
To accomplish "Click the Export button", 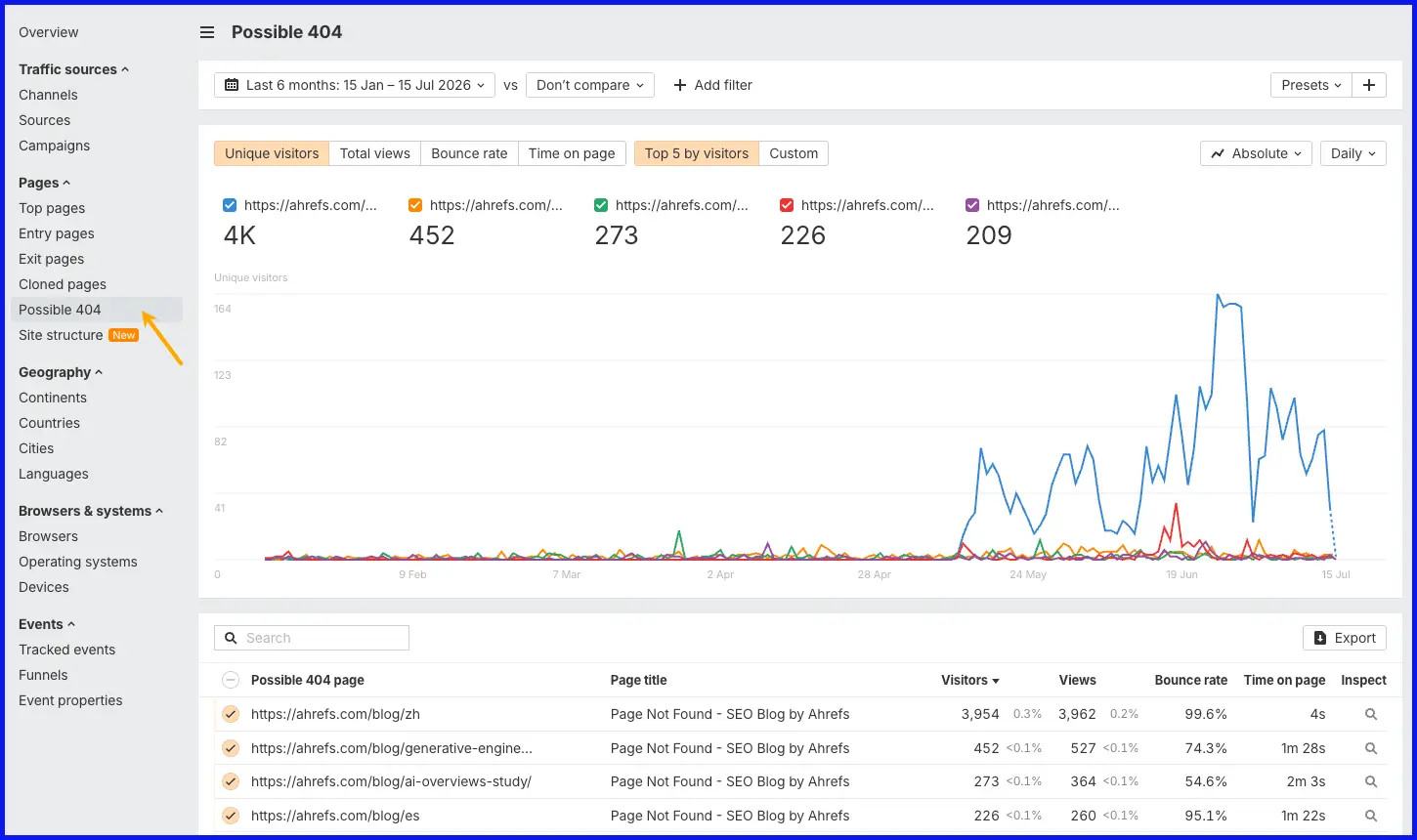I will tap(1345, 638).
